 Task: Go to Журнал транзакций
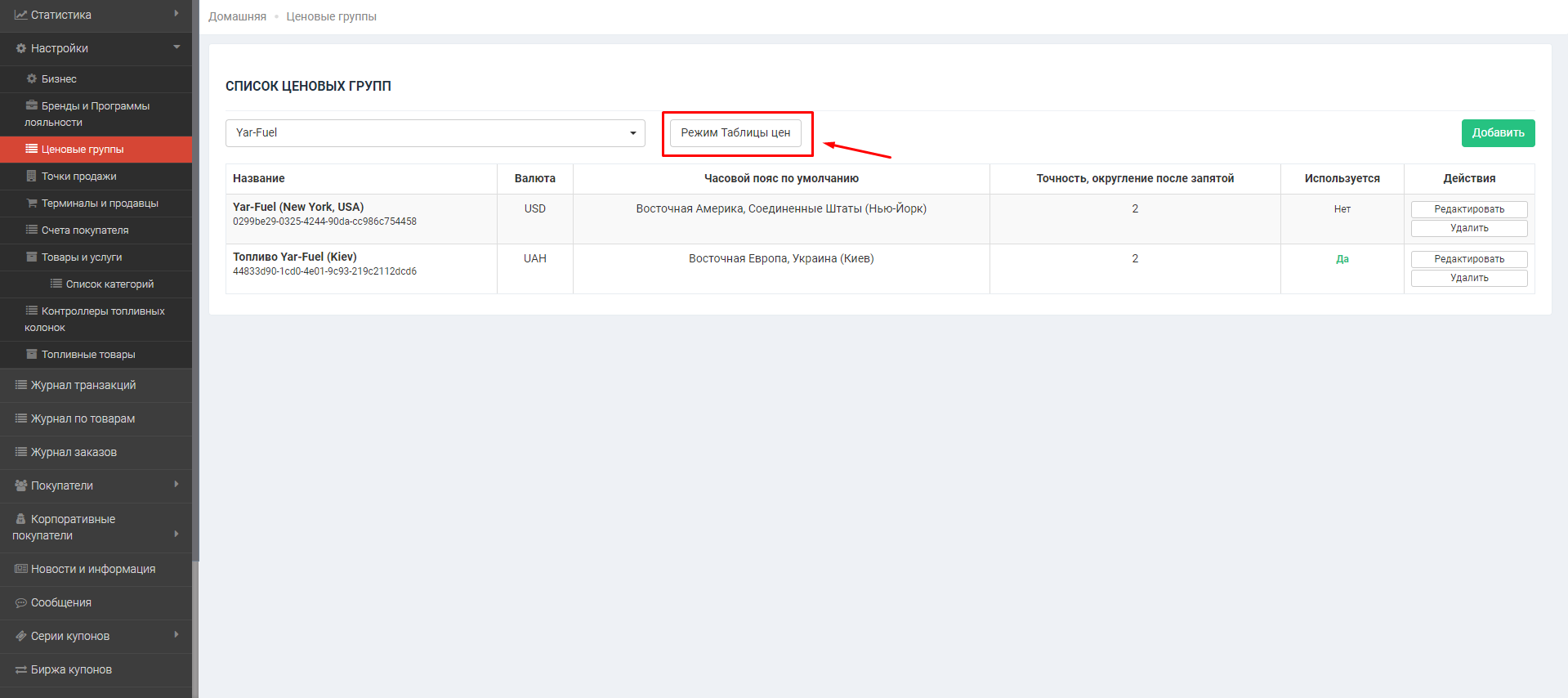point(83,385)
